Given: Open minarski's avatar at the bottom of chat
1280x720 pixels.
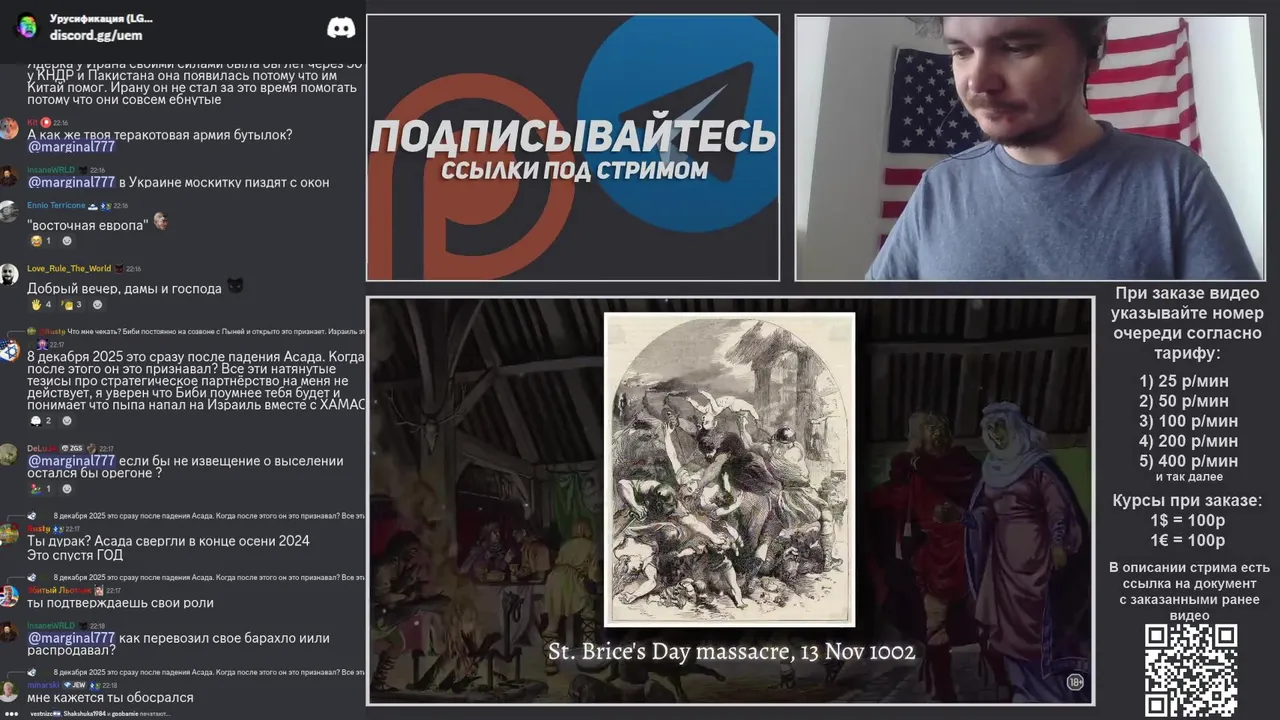Looking at the screenshot, I should 9,691.
